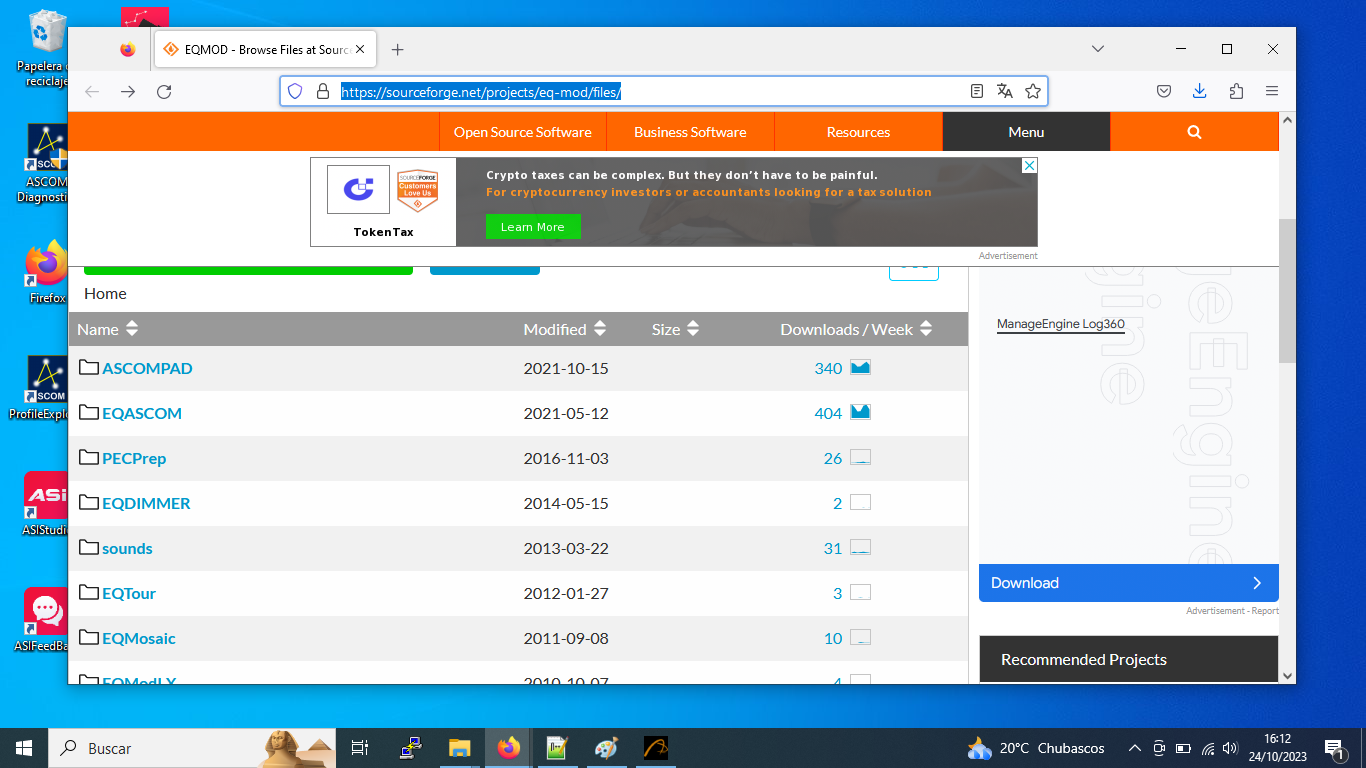Click the ASCOMPAD downloads chart icon

tap(860, 367)
